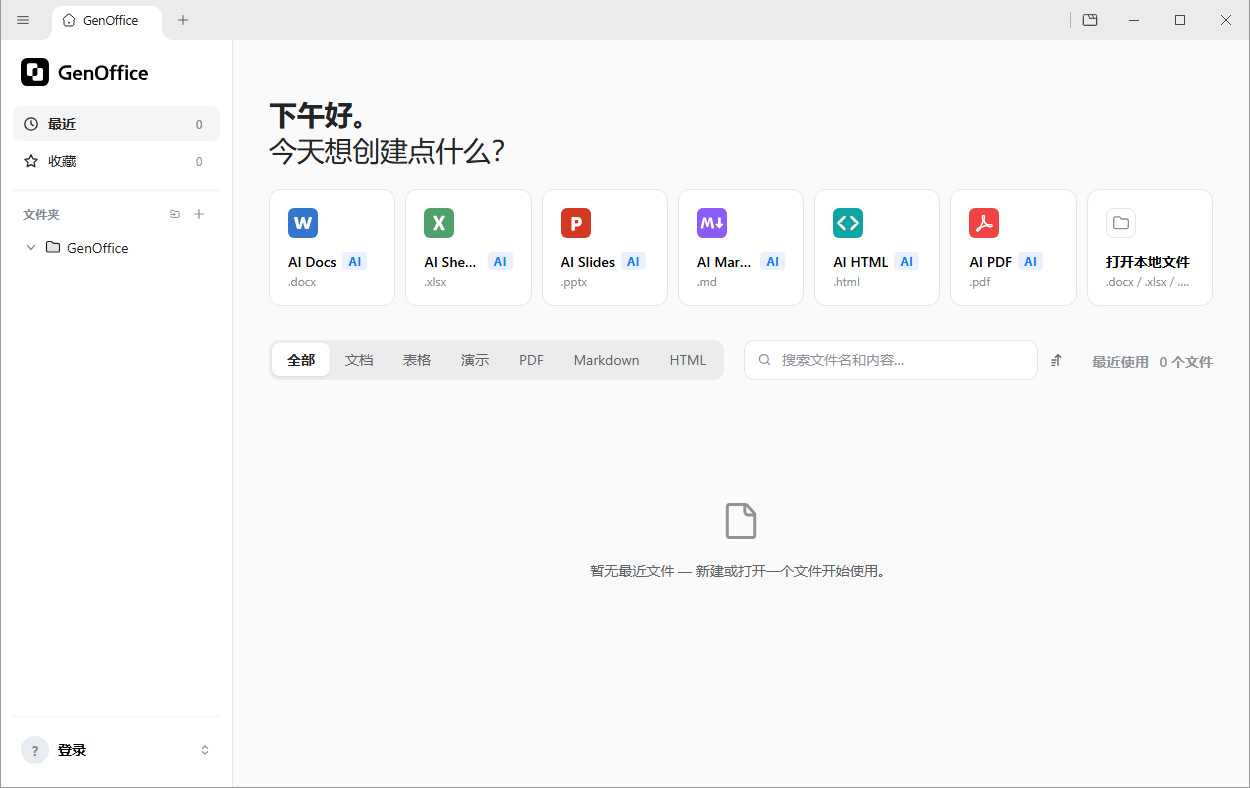Select the Markdown filter tab
This screenshot has width=1250, height=788.
(x=606, y=360)
